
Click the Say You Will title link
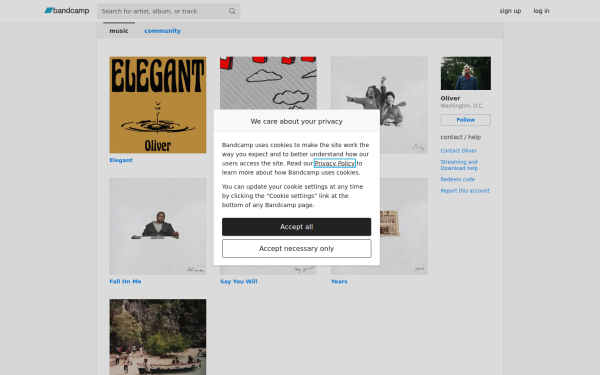coord(238,281)
